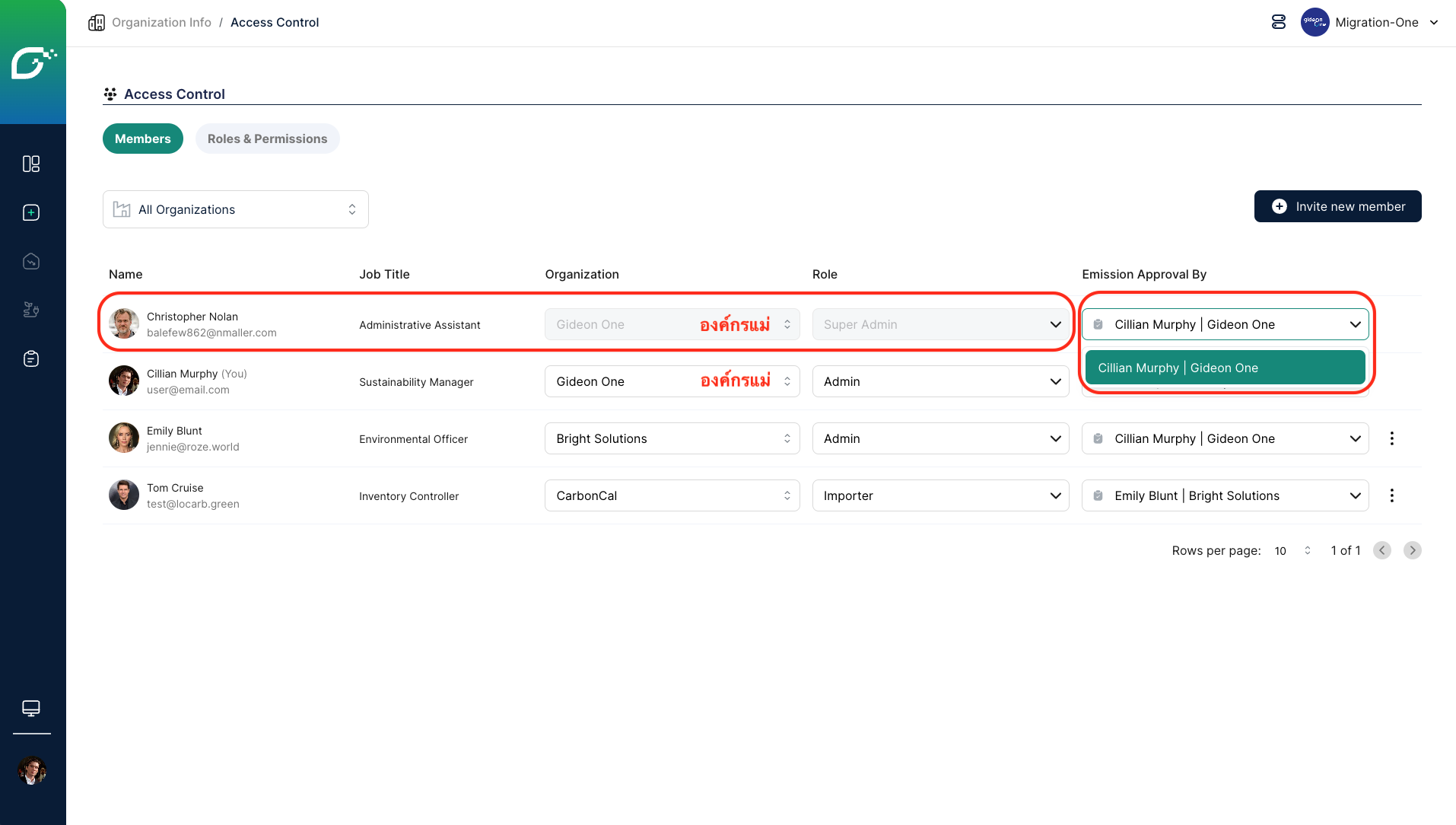
Task: Expand the All Organizations filter dropdown
Action: [235, 209]
